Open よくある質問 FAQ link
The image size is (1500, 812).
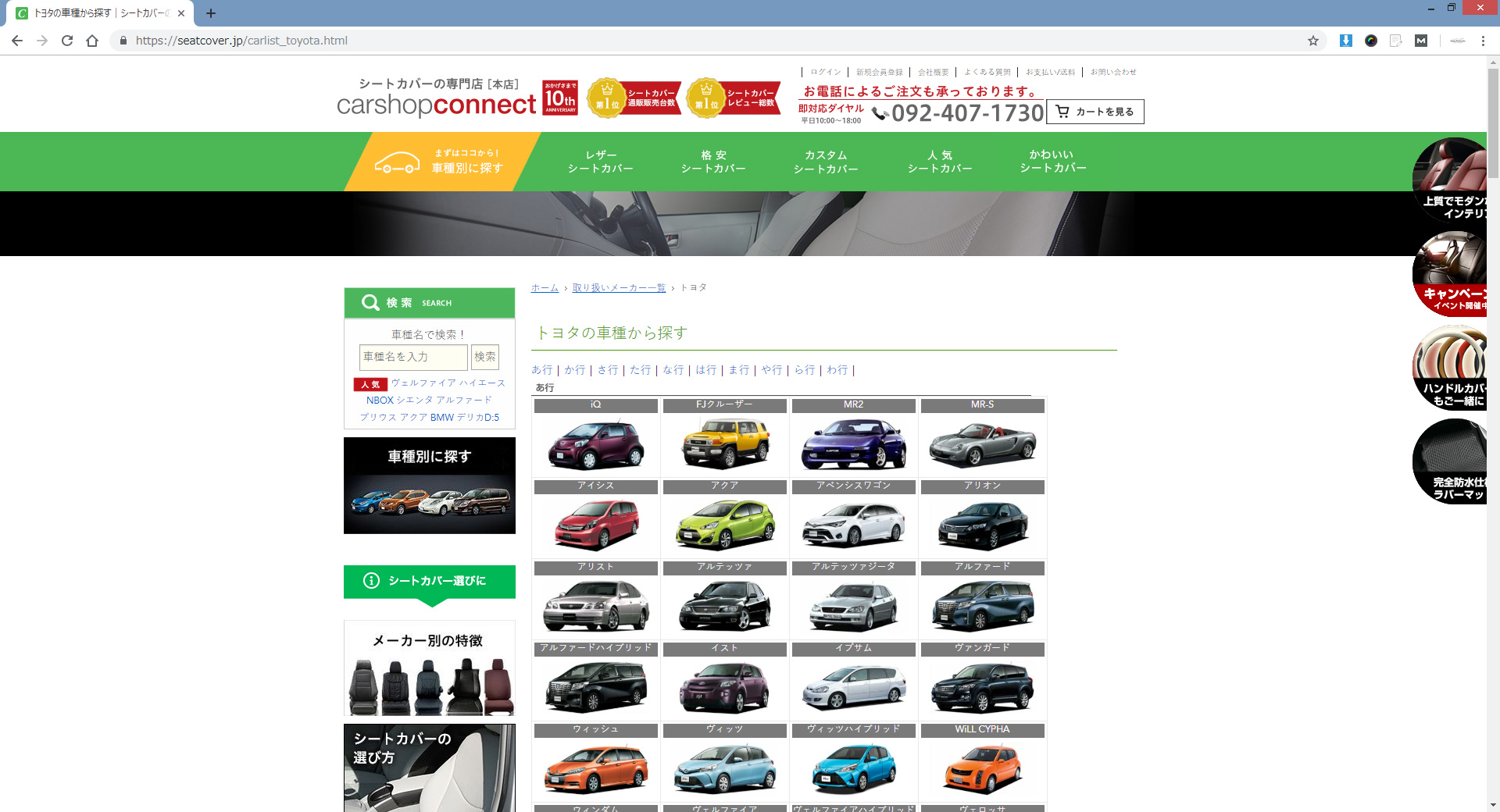[987, 72]
